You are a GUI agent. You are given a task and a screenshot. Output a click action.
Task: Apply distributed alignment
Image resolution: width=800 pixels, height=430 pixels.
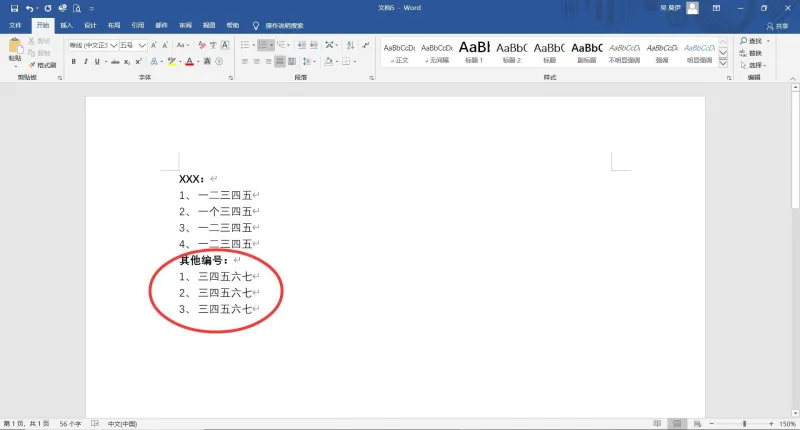tap(292, 62)
